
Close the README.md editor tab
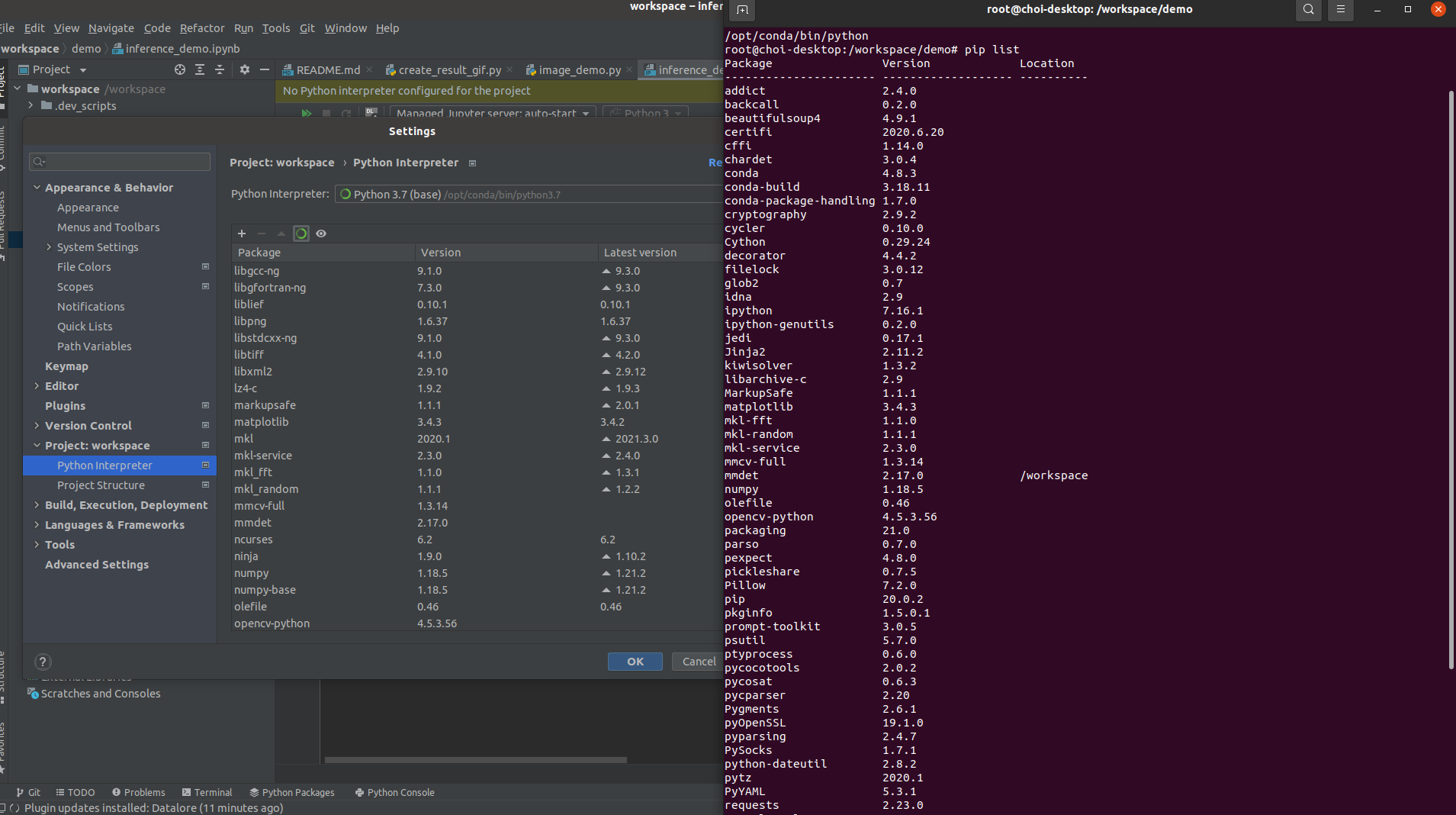click(369, 69)
